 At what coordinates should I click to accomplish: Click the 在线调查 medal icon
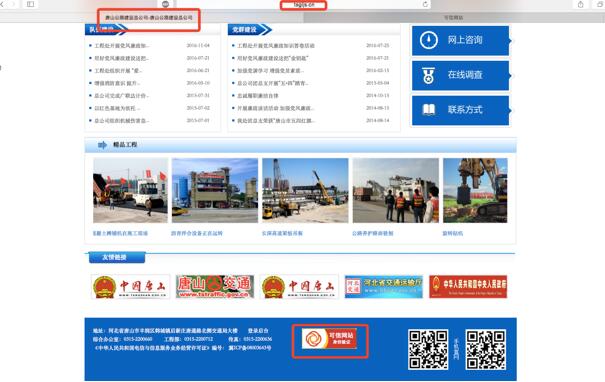coord(428,76)
